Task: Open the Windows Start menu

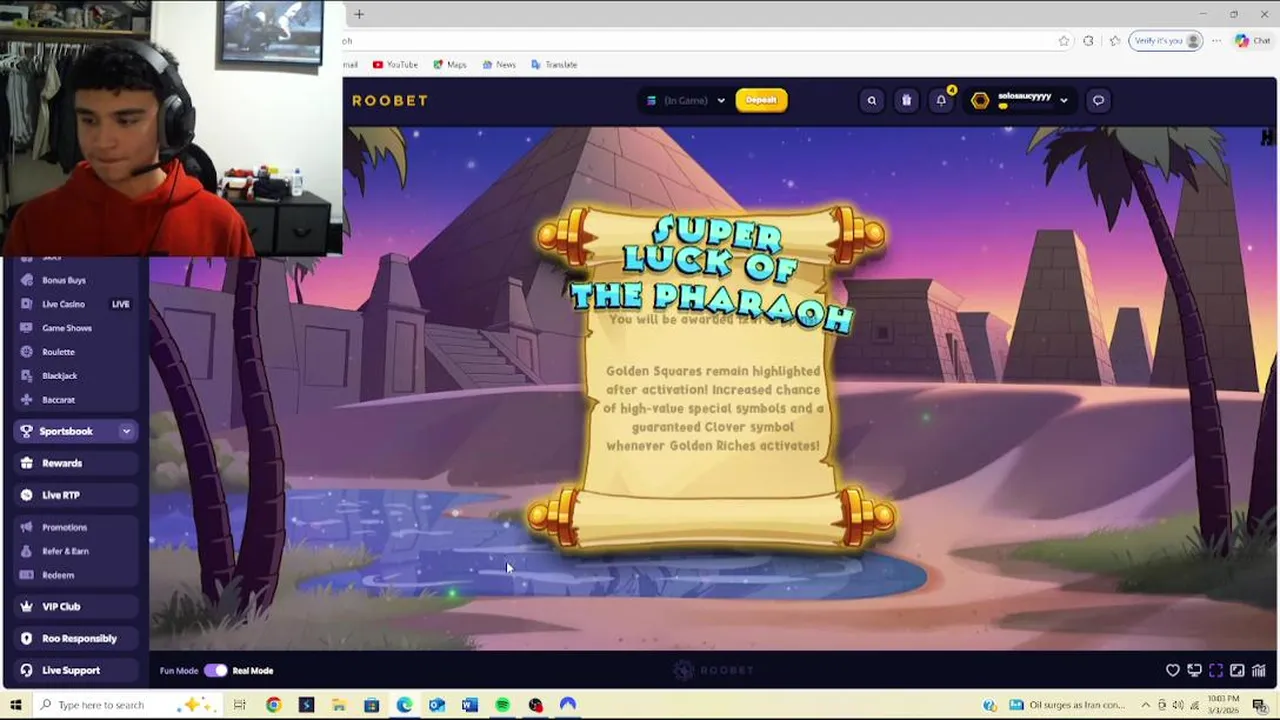Action: (x=15, y=705)
